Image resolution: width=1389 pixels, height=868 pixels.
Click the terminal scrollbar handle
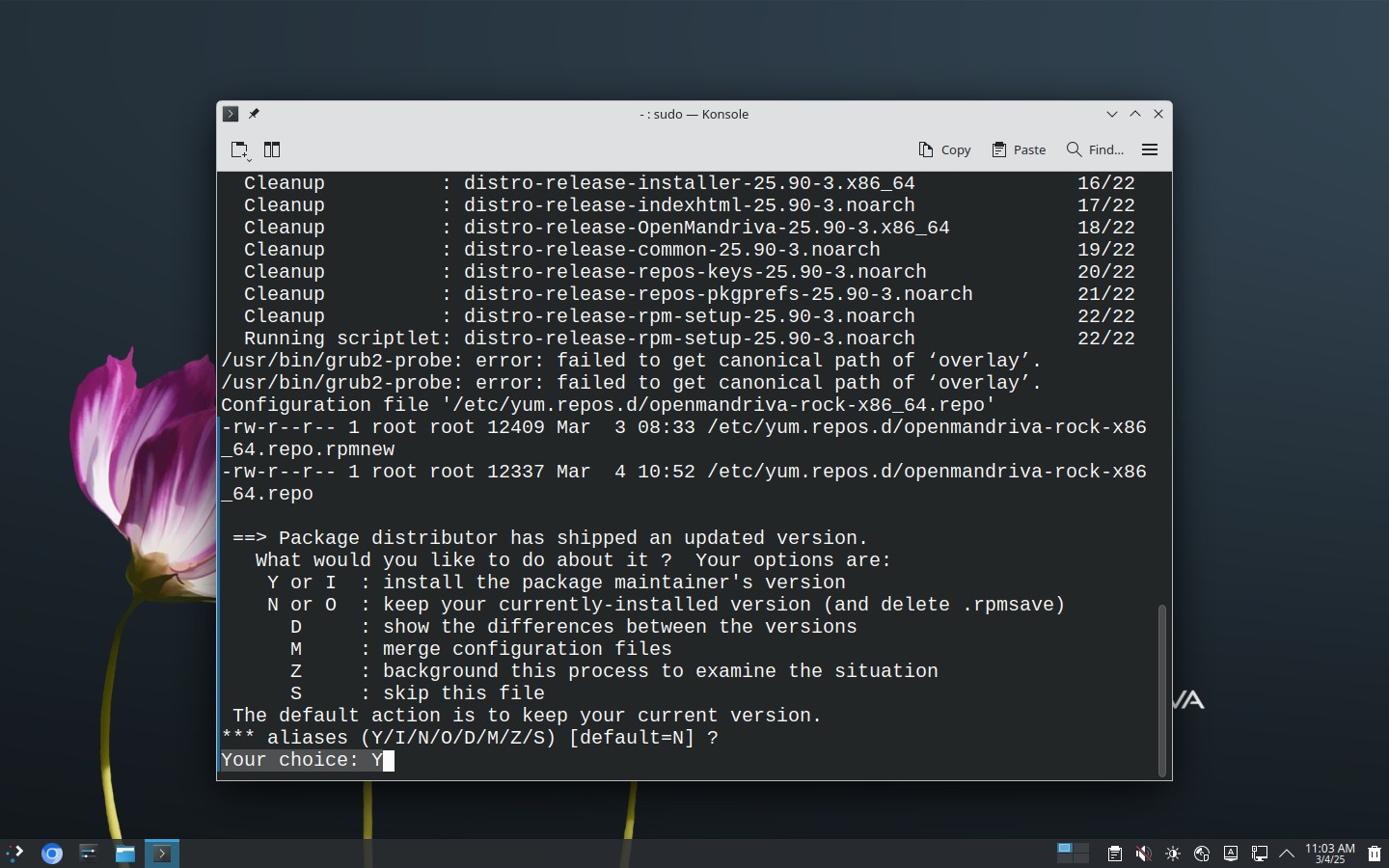(1162, 689)
